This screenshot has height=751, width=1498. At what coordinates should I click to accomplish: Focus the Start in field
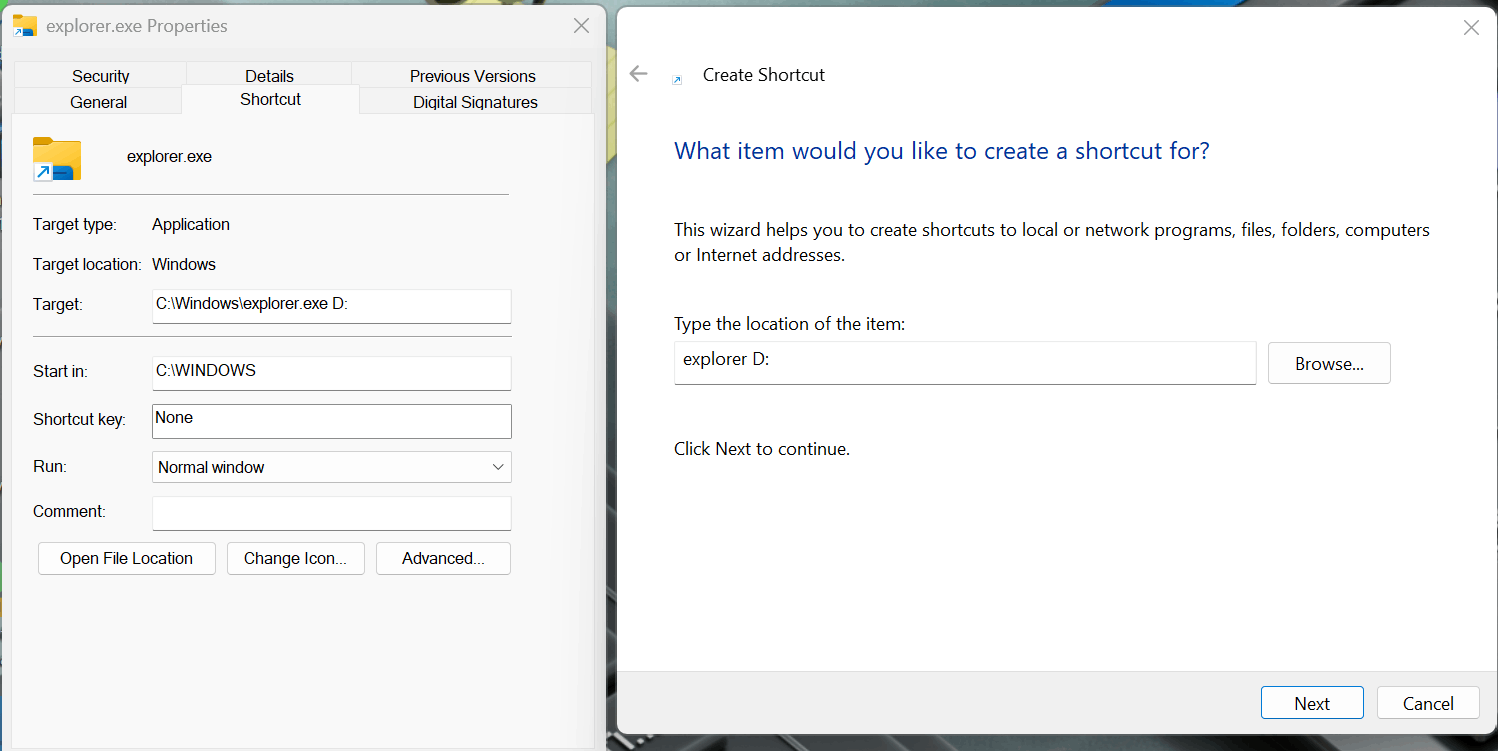tap(332, 373)
